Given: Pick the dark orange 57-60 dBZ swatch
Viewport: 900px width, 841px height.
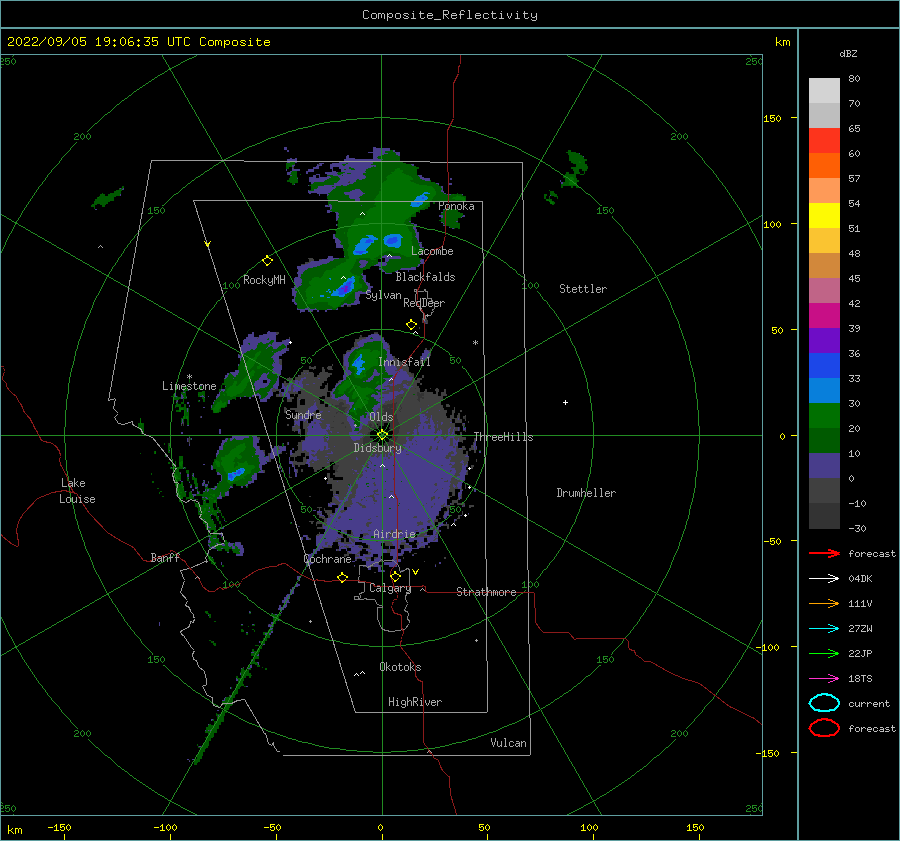Looking at the screenshot, I should (824, 165).
